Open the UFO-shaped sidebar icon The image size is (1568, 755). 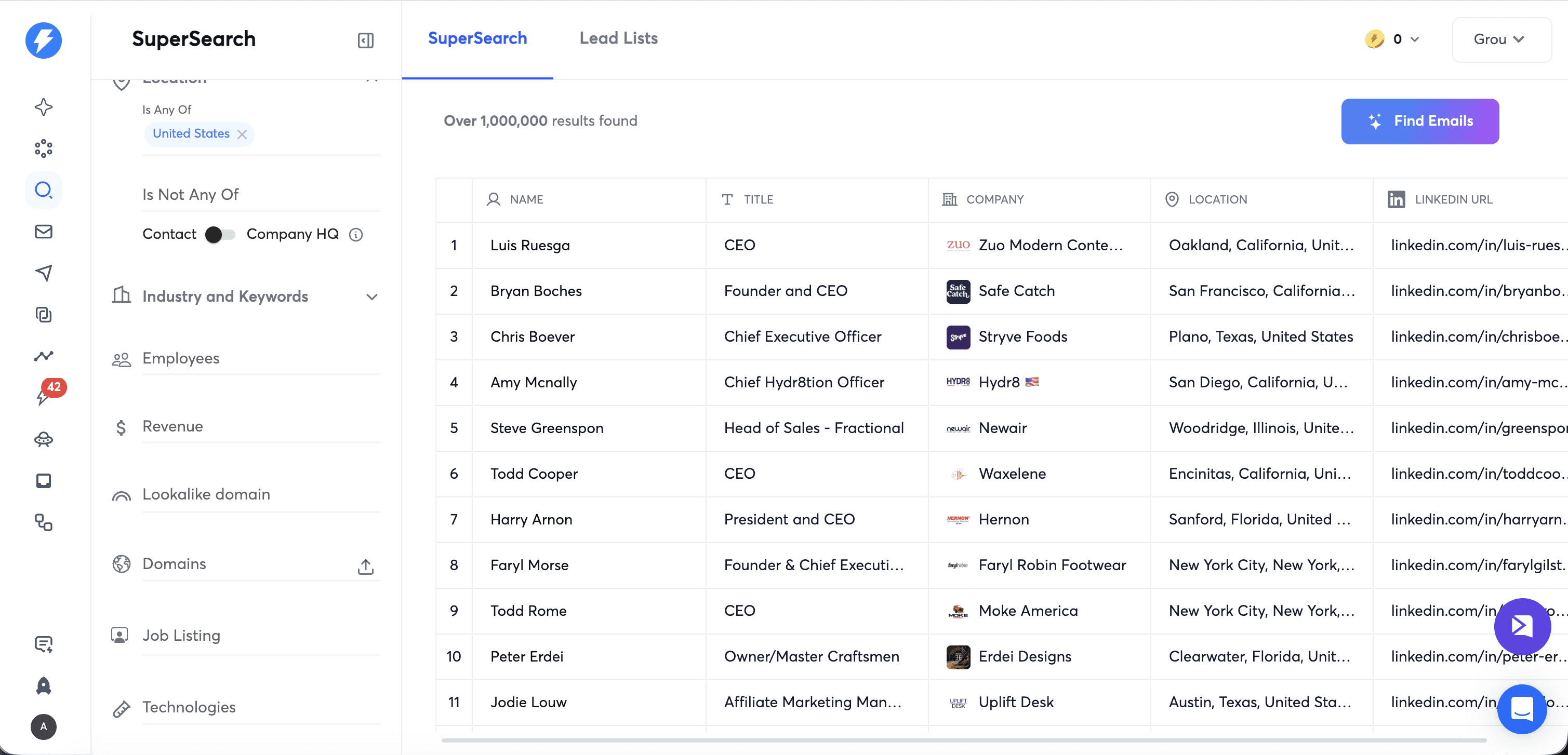click(43, 439)
